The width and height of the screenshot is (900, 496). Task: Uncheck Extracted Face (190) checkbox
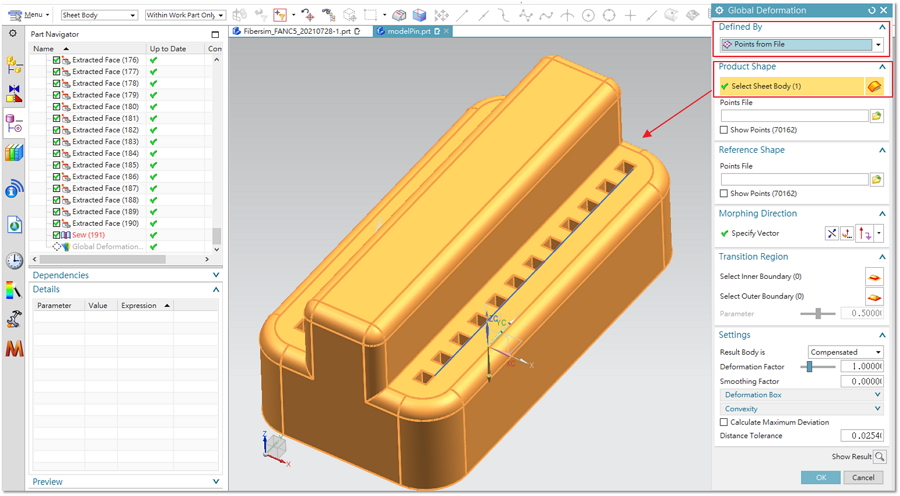point(56,223)
